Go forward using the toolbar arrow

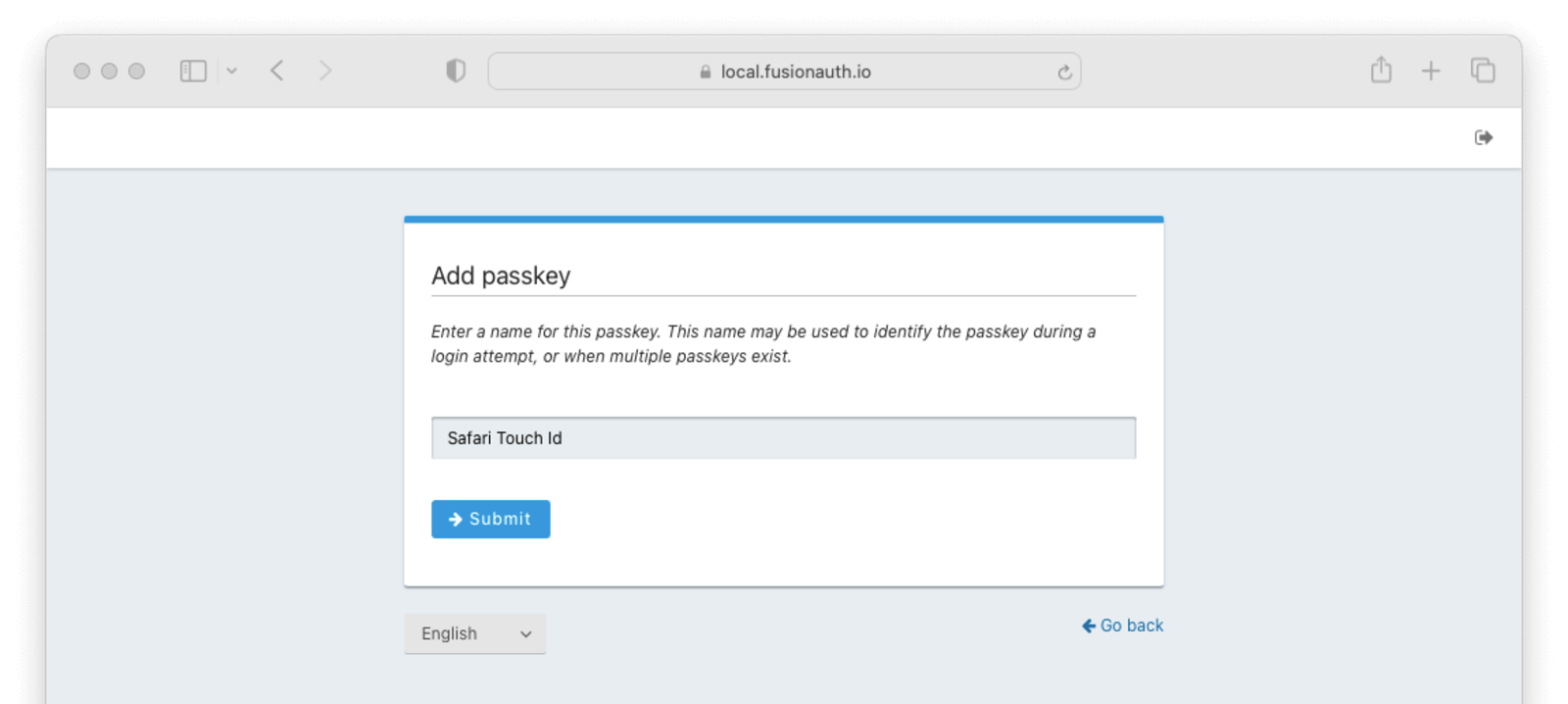coord(325,71)
